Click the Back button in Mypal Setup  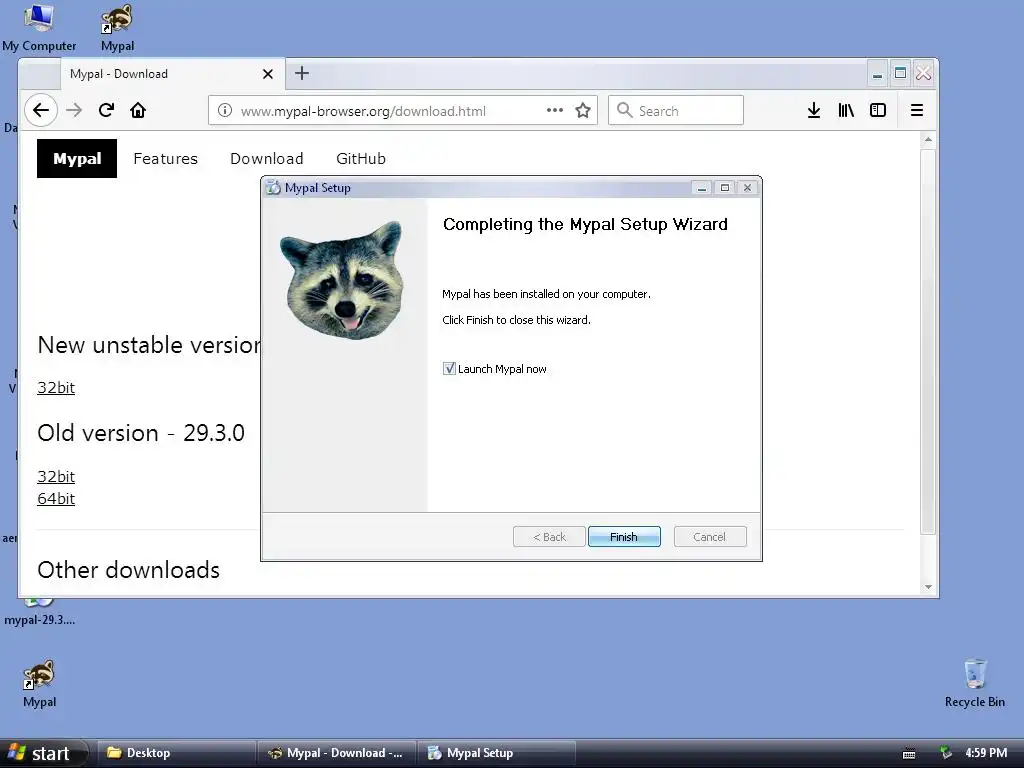coord(549,537)
